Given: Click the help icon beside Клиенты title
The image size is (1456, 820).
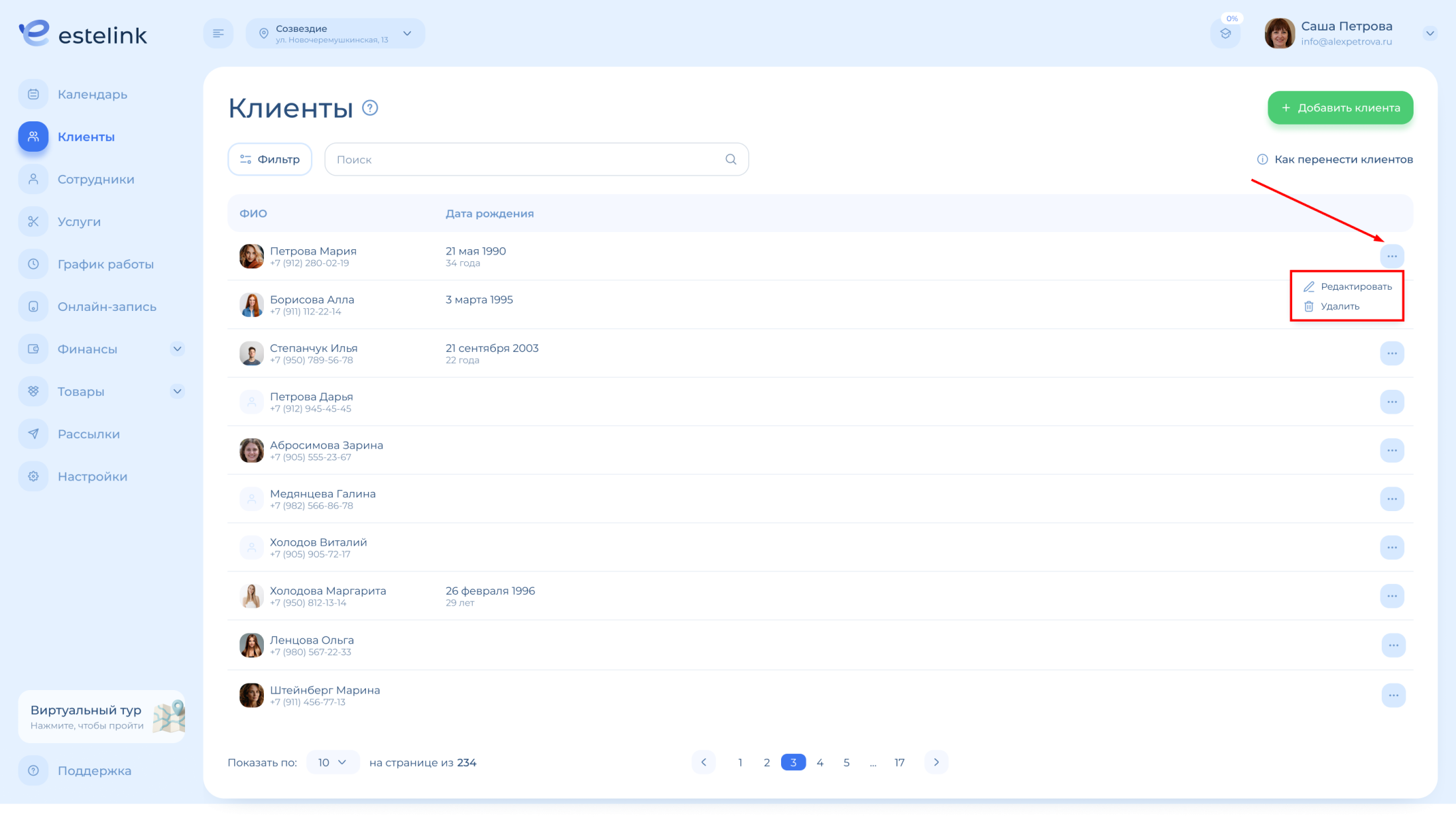Looking at the screenshot, I should (x=370, y=108).
